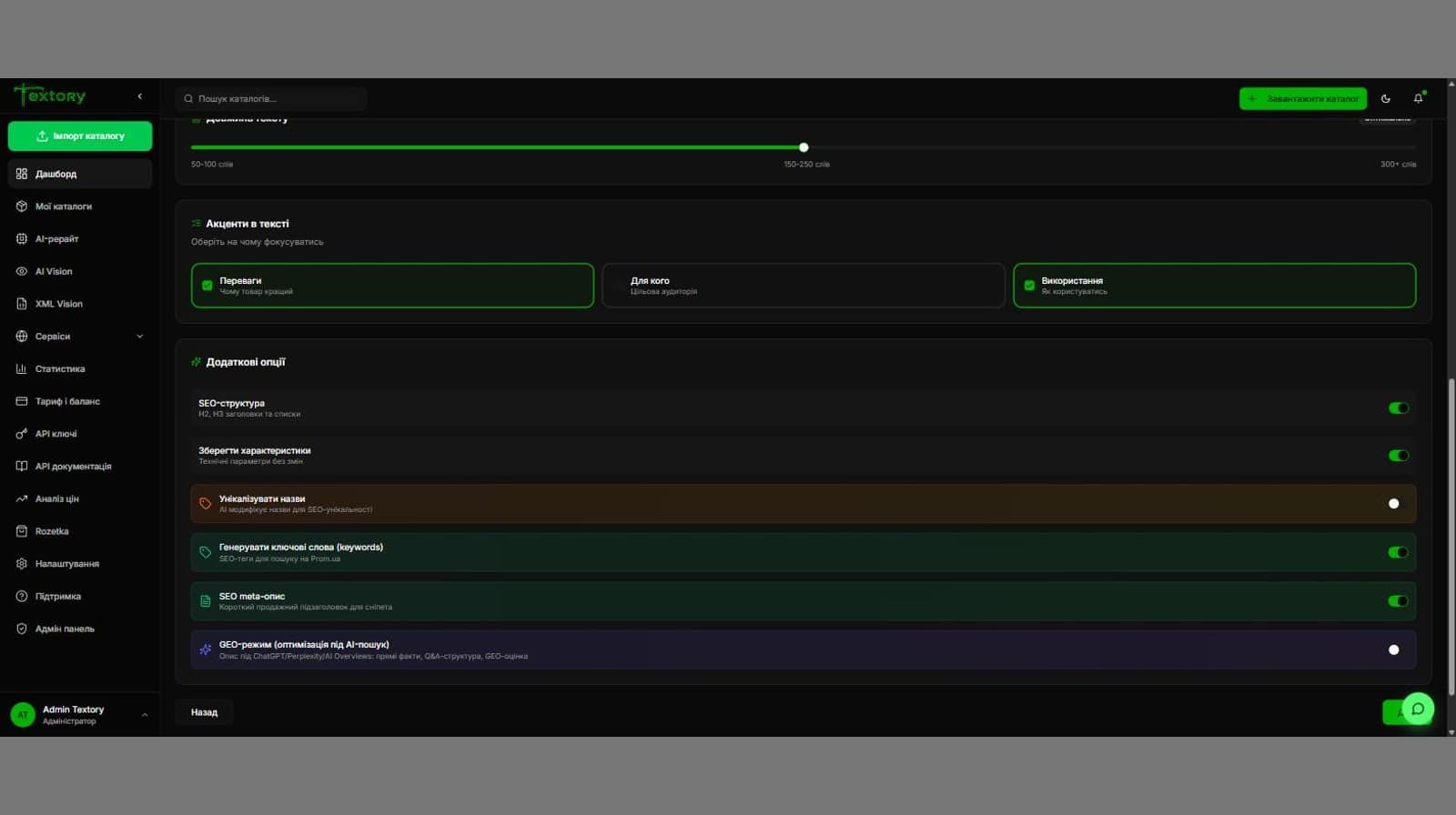
Task: Check the Для кого accent option
Action: point(804,286)
